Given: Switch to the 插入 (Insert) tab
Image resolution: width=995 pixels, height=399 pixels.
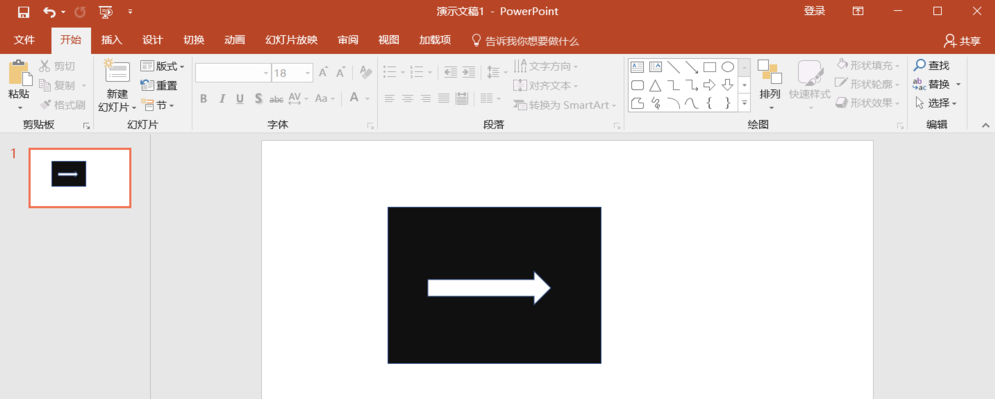Looking at the screenshot, I should point(112,40).
